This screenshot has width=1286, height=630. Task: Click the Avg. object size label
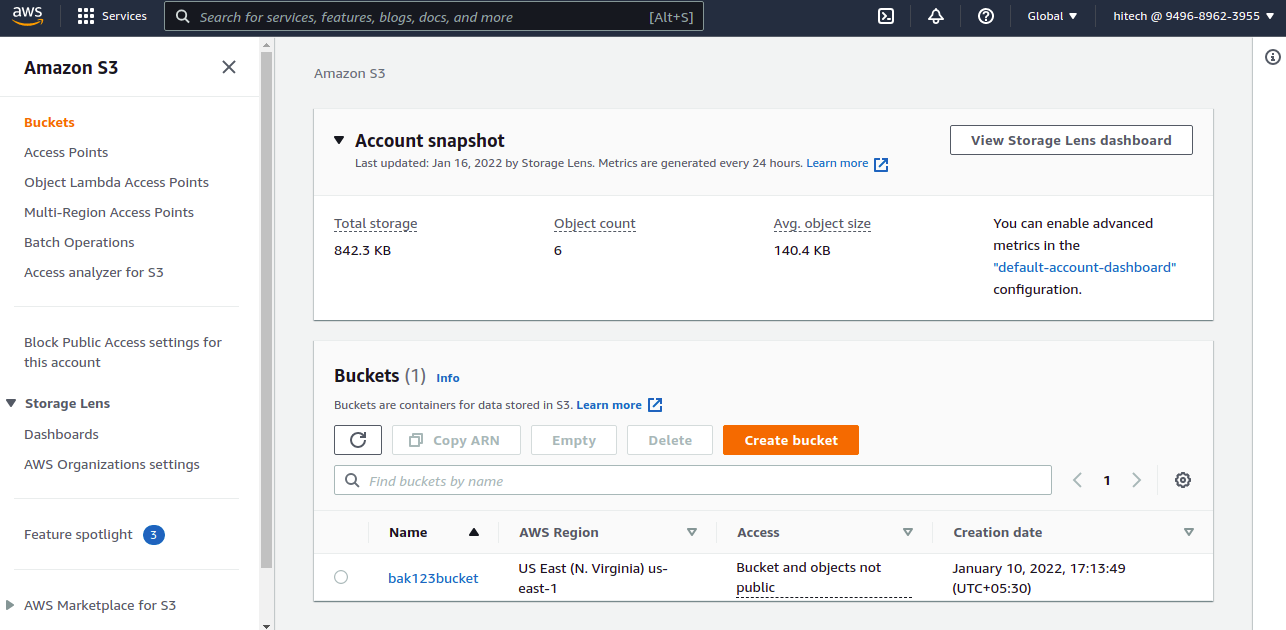tap(822, 224)
